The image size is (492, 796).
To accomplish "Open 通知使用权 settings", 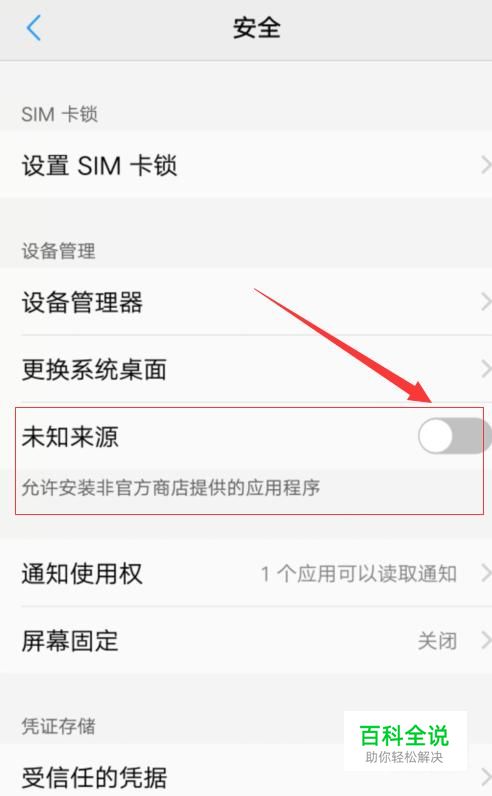I will pos(246,574).
